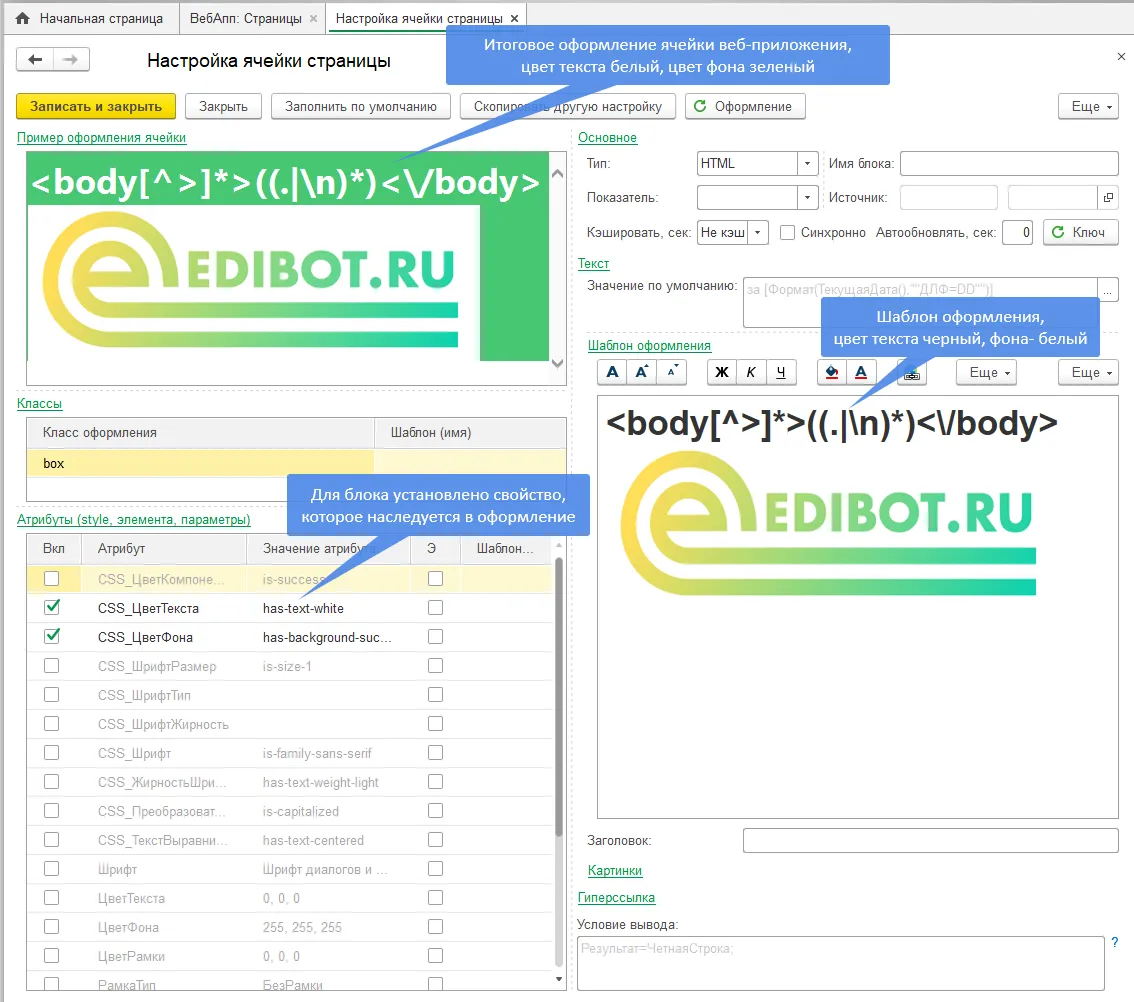Pick the background fill color tool
This screenshot has height=1002, width=1134.
tap(832, 372)
